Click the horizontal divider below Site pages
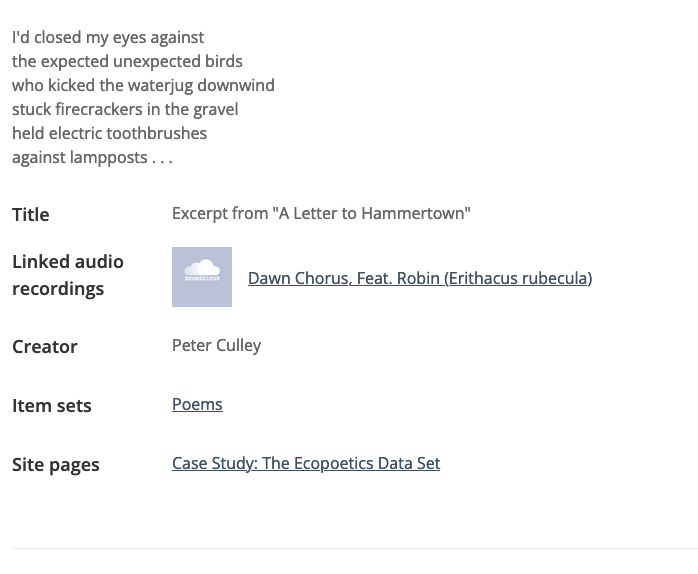698x574 pixels. [354, 548]
